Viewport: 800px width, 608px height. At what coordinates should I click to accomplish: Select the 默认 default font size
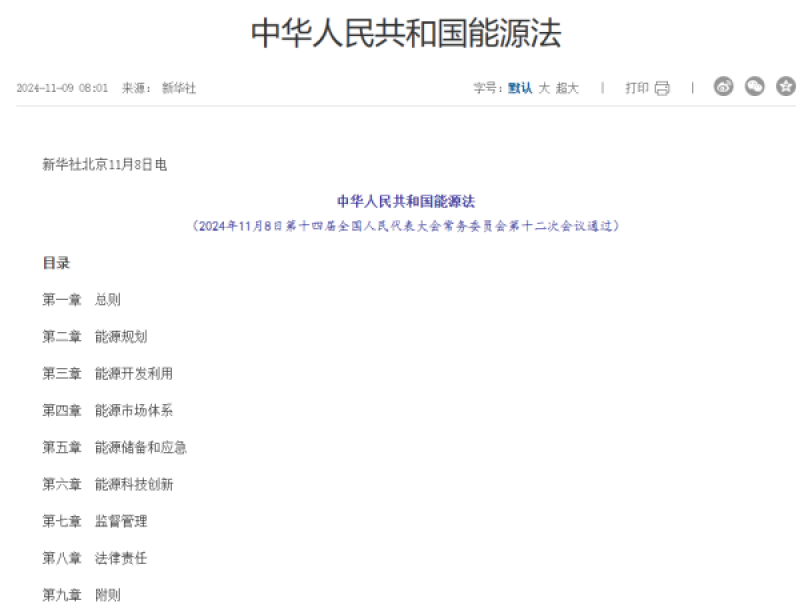tap(523, 88)
